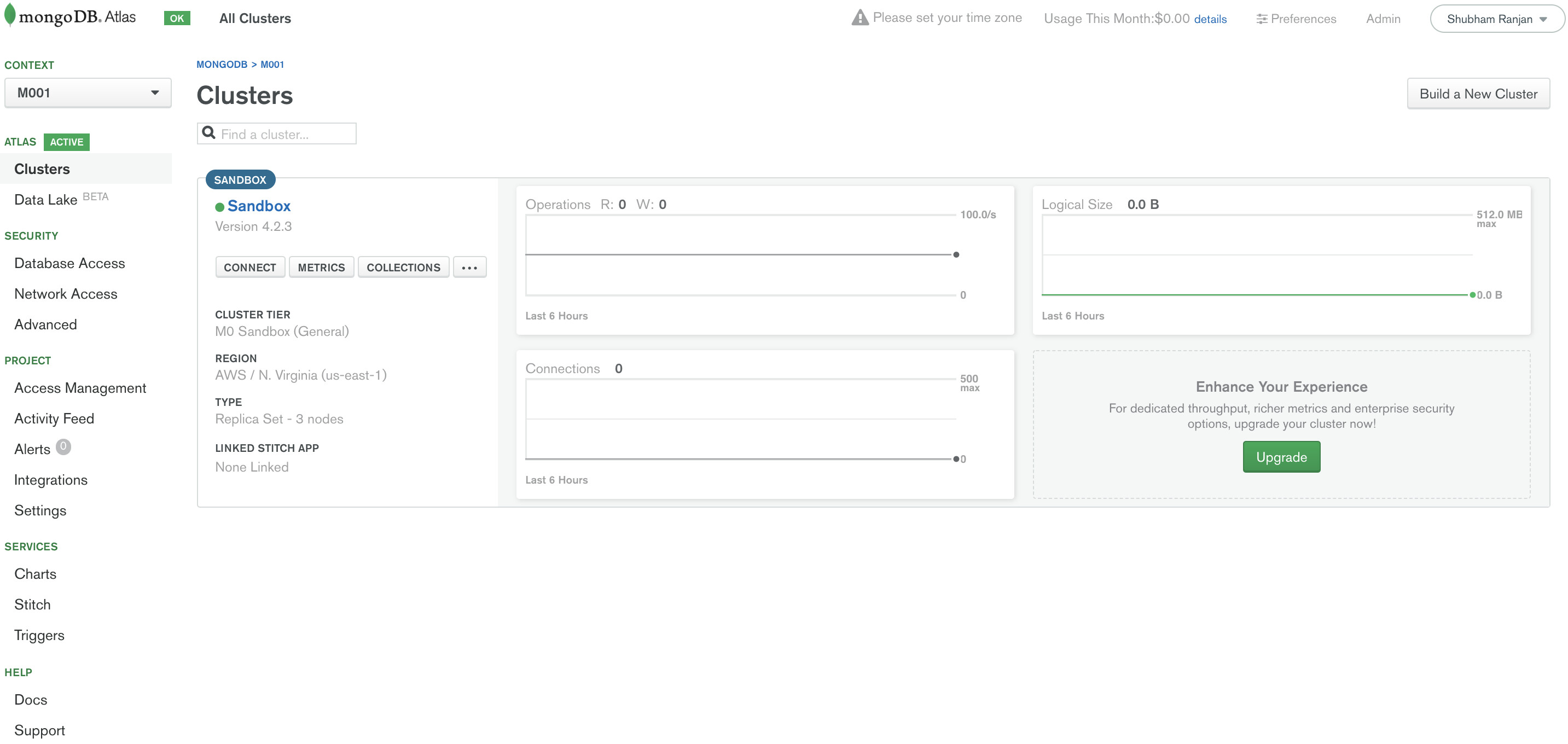Select Database Access in sidebar
1568x744 pixels.
click(x=69, y=263)
